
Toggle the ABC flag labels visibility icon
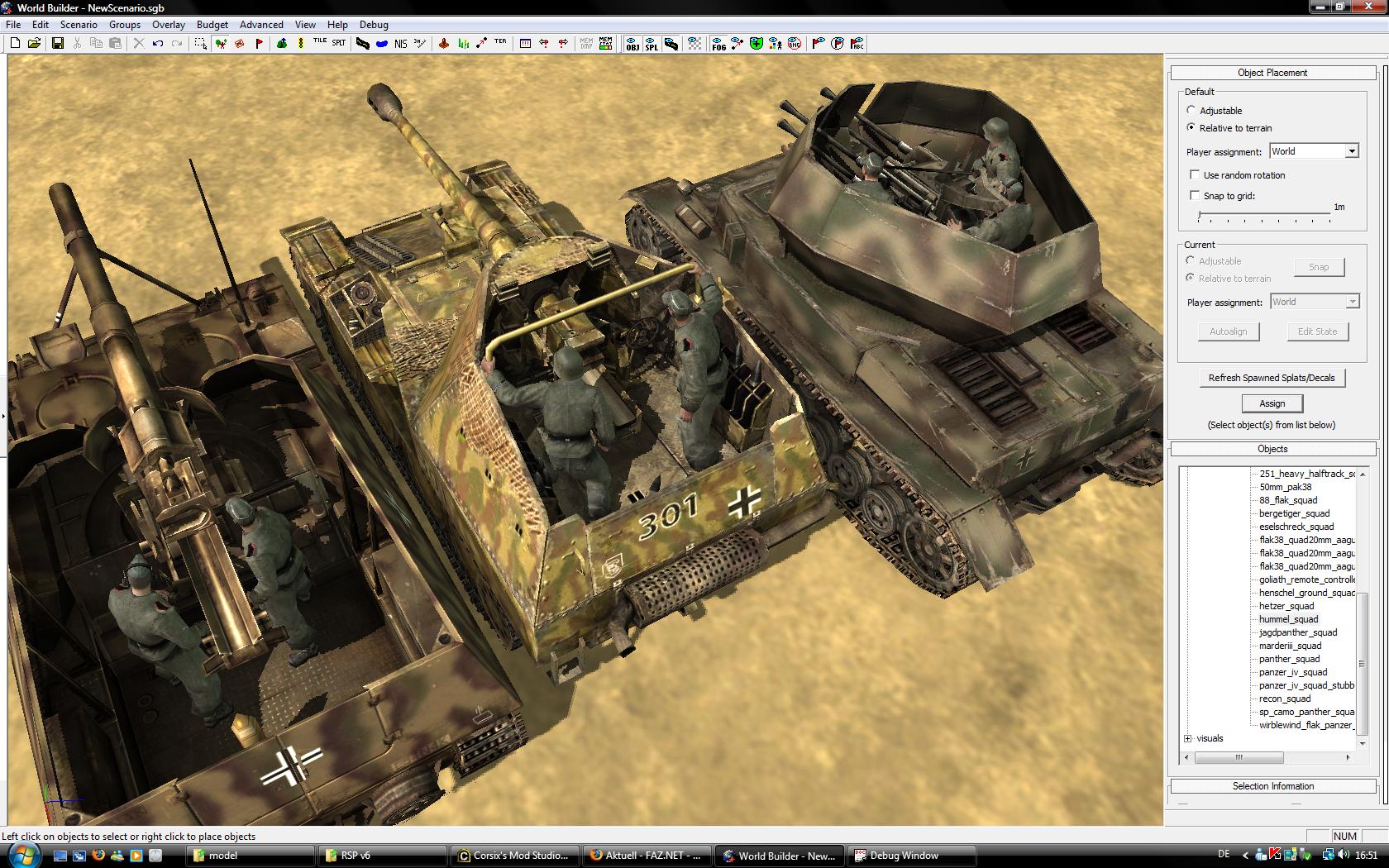pos(857,43)
